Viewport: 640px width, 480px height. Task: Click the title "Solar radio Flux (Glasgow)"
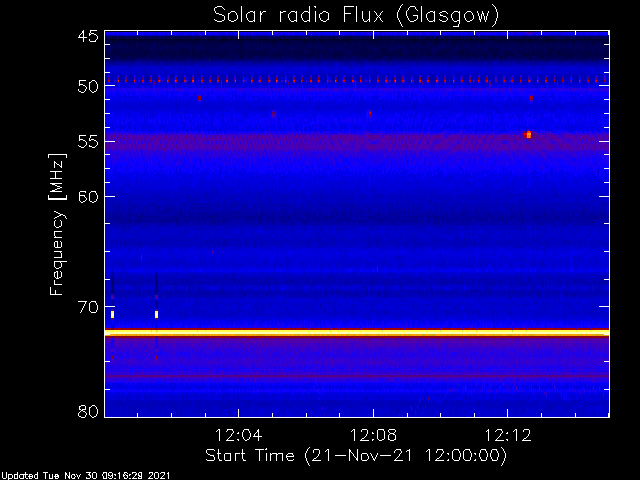point(356,16)
